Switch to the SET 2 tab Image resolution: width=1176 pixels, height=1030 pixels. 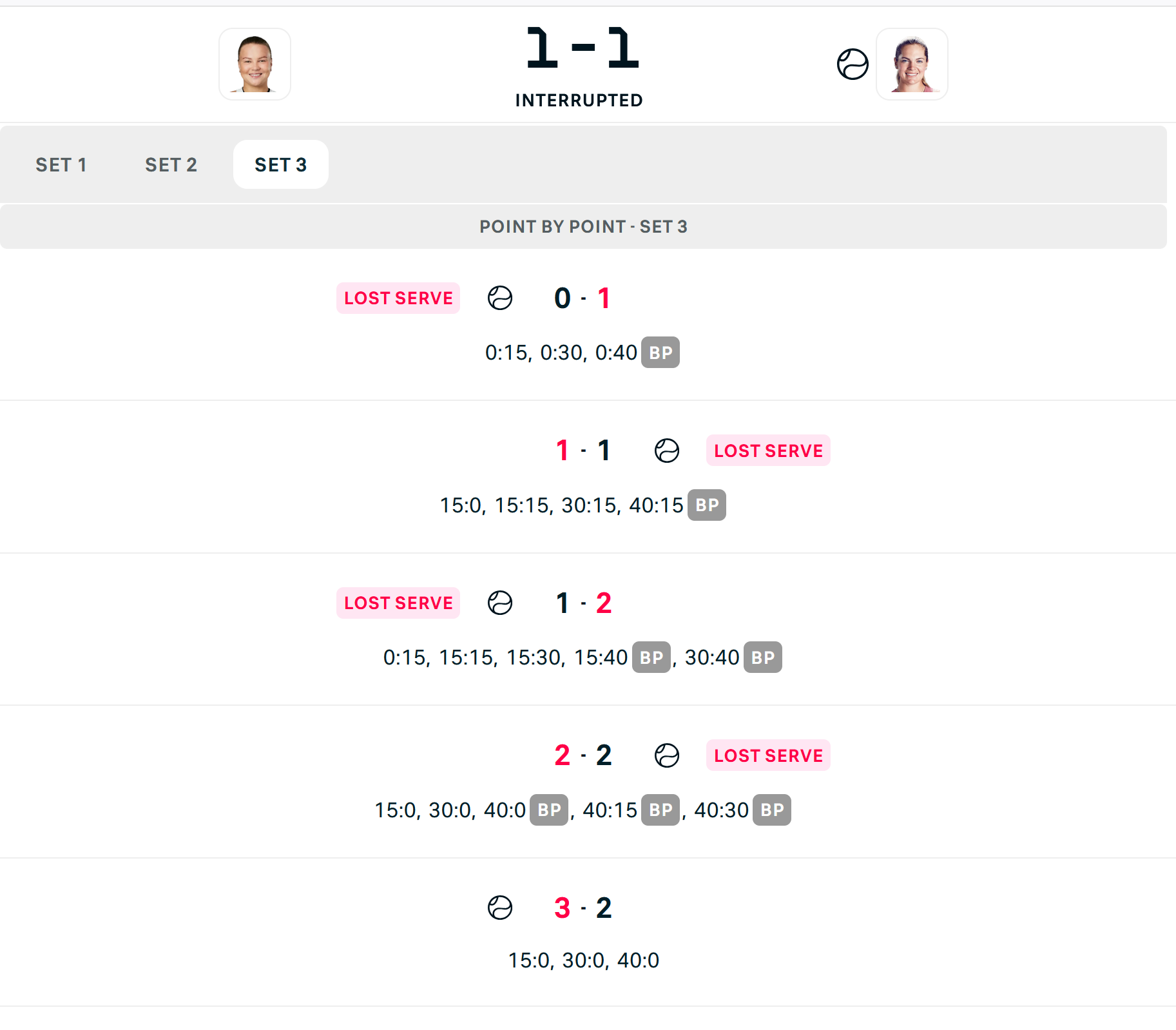click(171, 164)
